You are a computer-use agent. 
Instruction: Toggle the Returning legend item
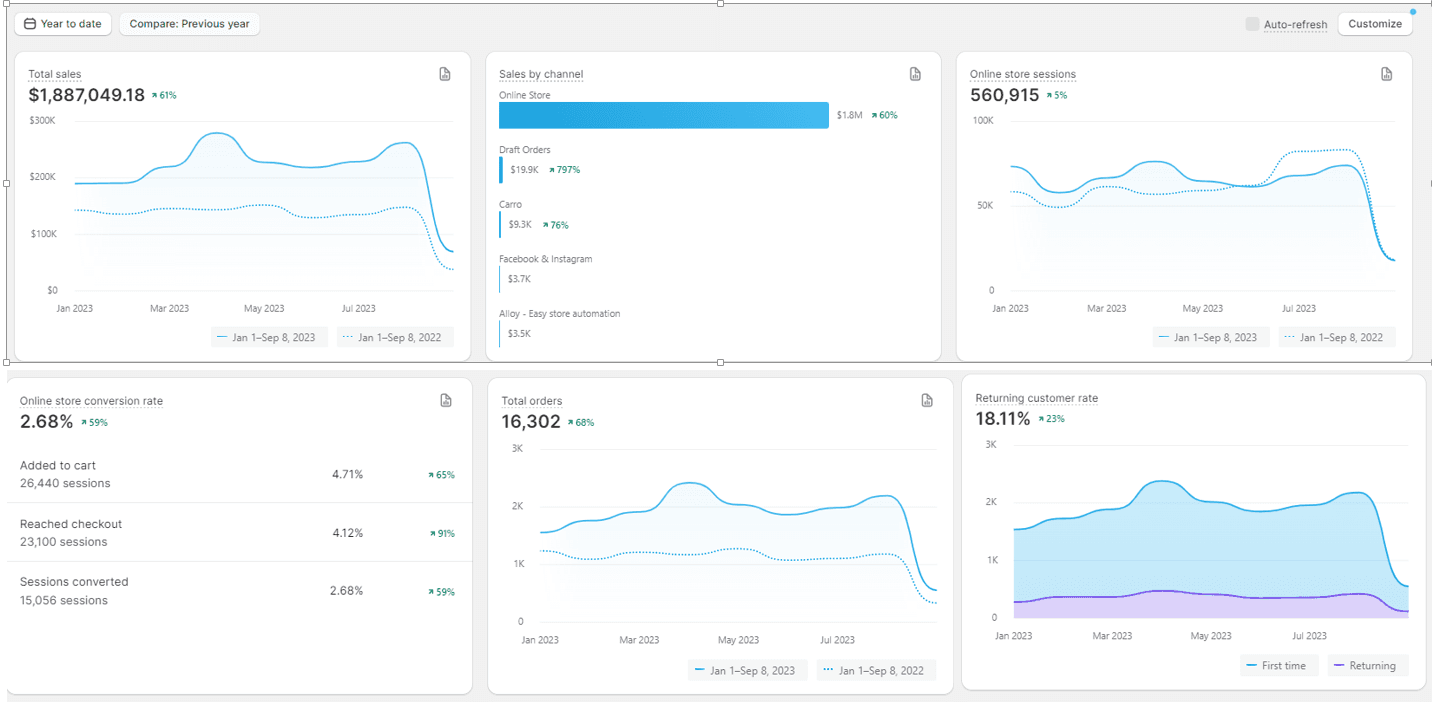(x=1368, y=665)
